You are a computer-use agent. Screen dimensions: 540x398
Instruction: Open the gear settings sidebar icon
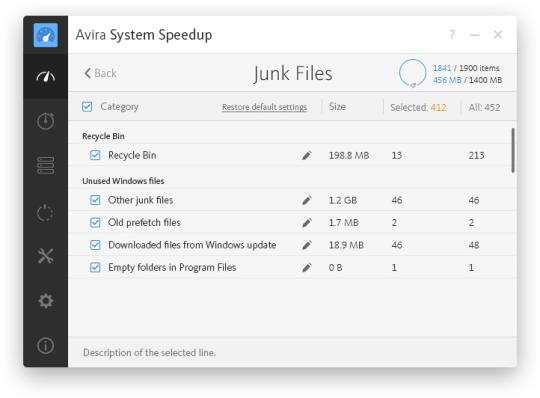pos(45,301)
